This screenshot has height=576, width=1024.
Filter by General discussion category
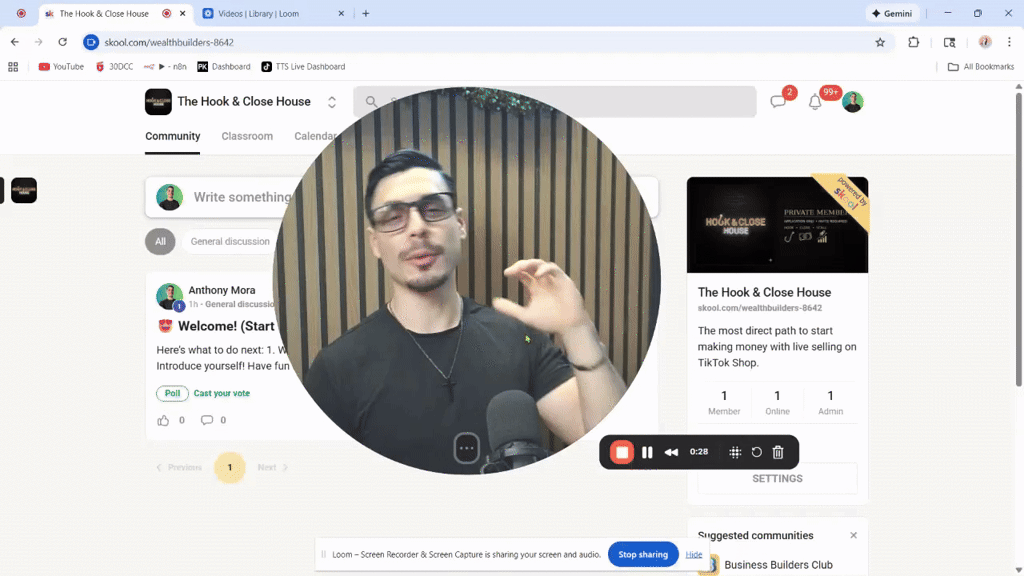230,242
